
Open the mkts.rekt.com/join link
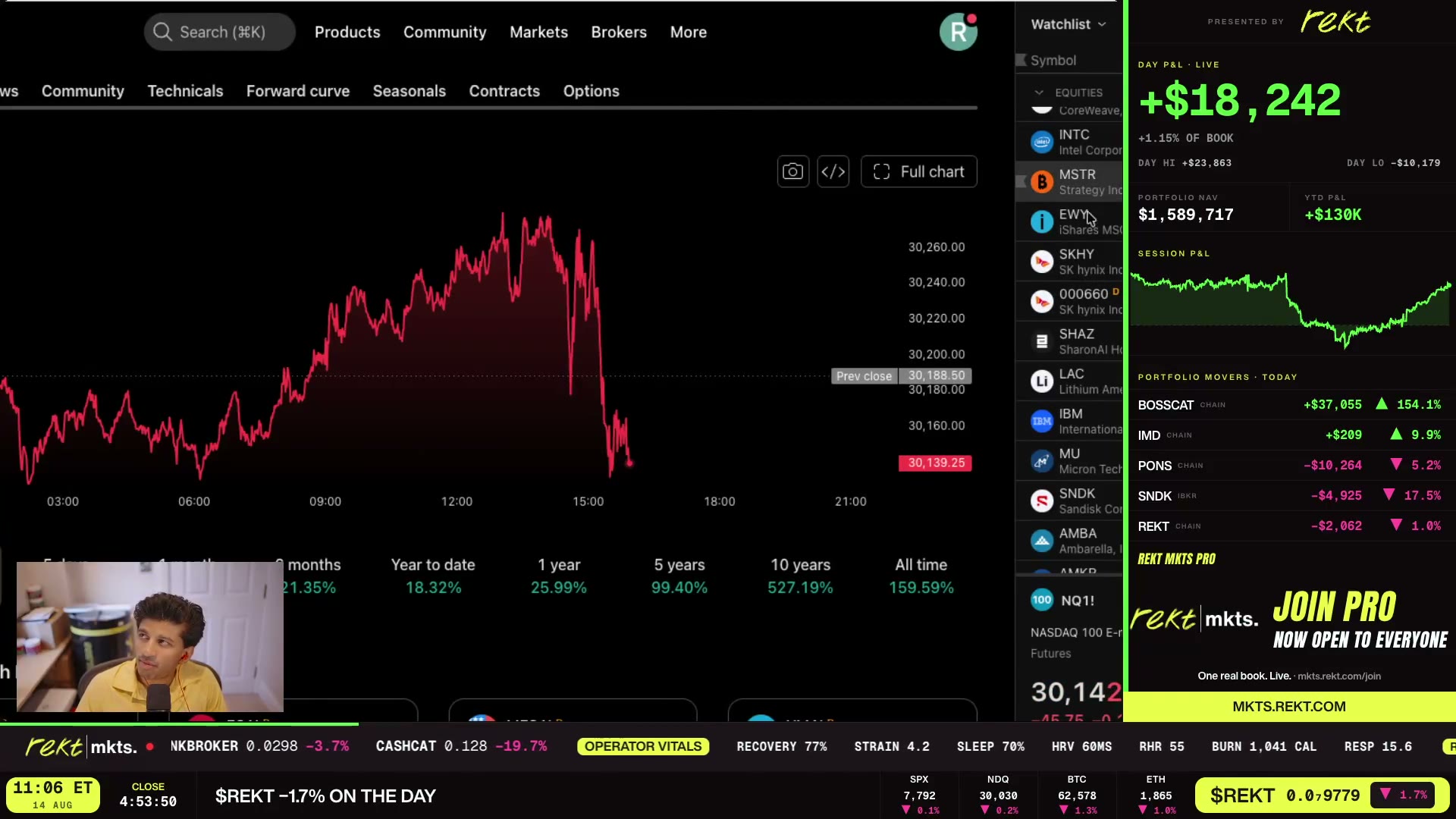tap(1338, 676)
